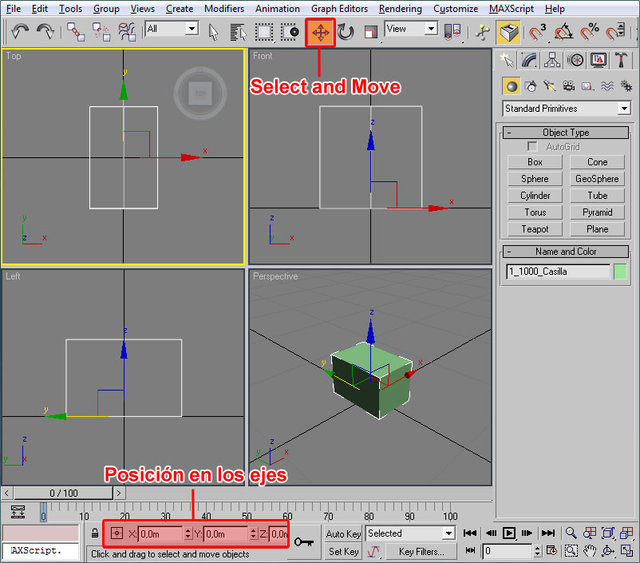Activate the Select and Move tool
The width and height of the screenshot is (640, 563).
pos(321,32)
